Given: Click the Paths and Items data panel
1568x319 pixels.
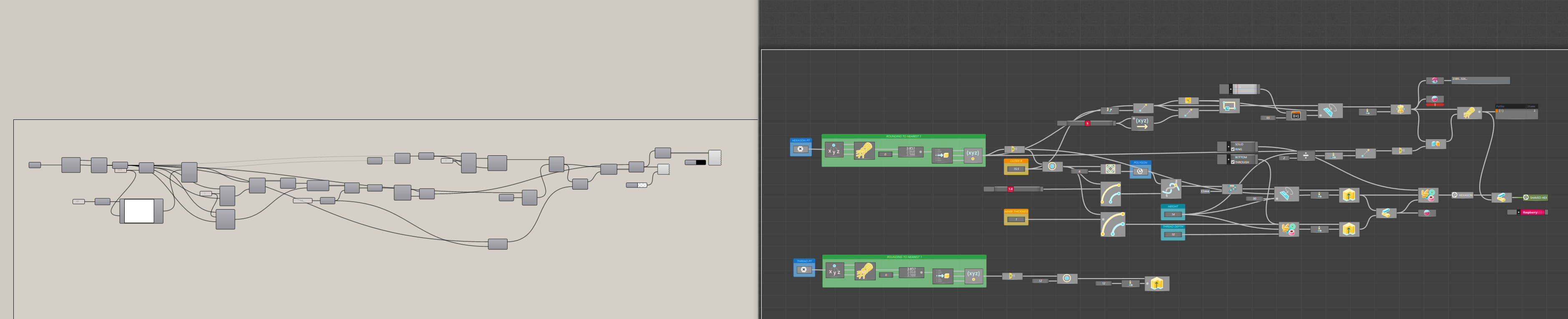Looking at the screenshot, I should 1516,111.
